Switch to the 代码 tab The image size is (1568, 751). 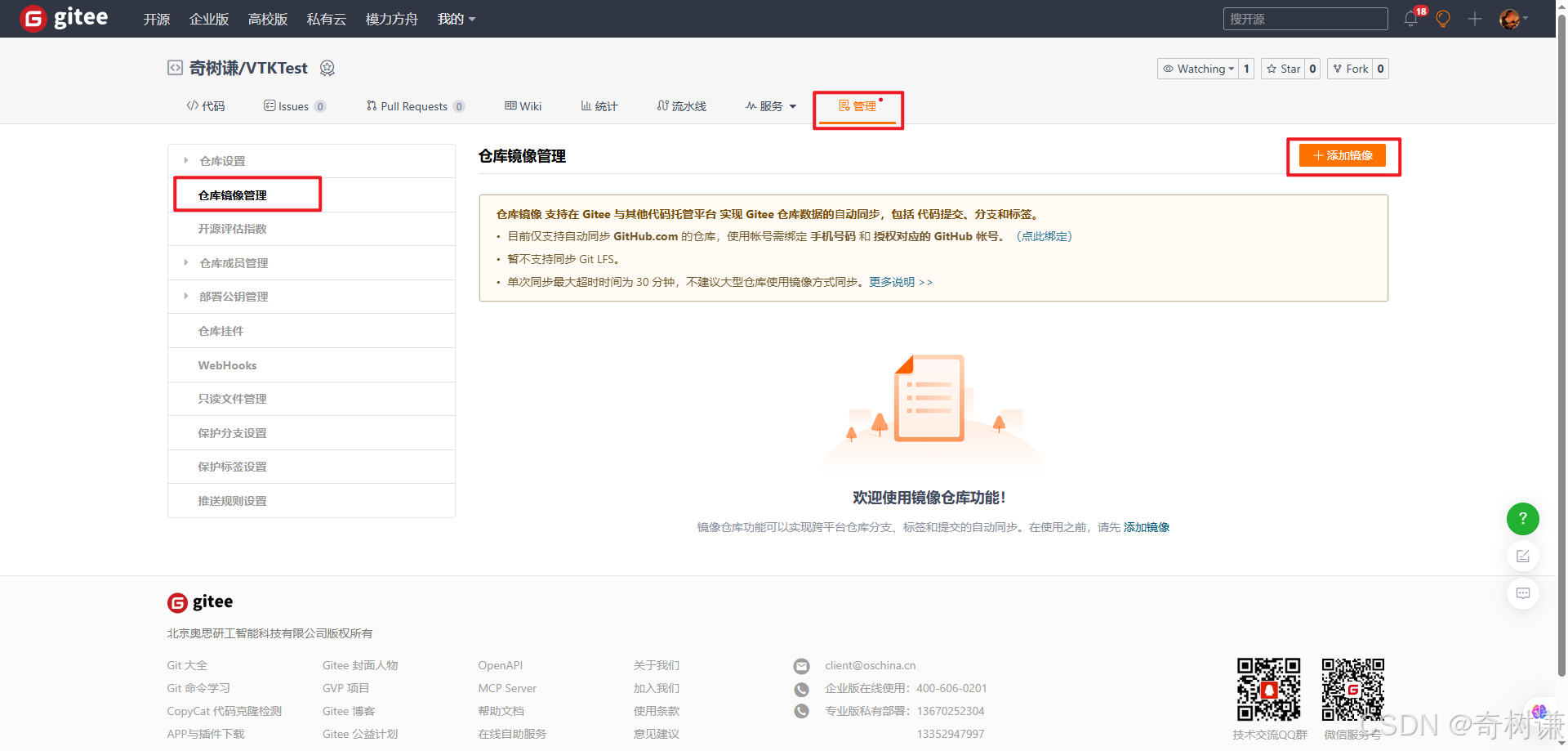[x=206, y=106]
